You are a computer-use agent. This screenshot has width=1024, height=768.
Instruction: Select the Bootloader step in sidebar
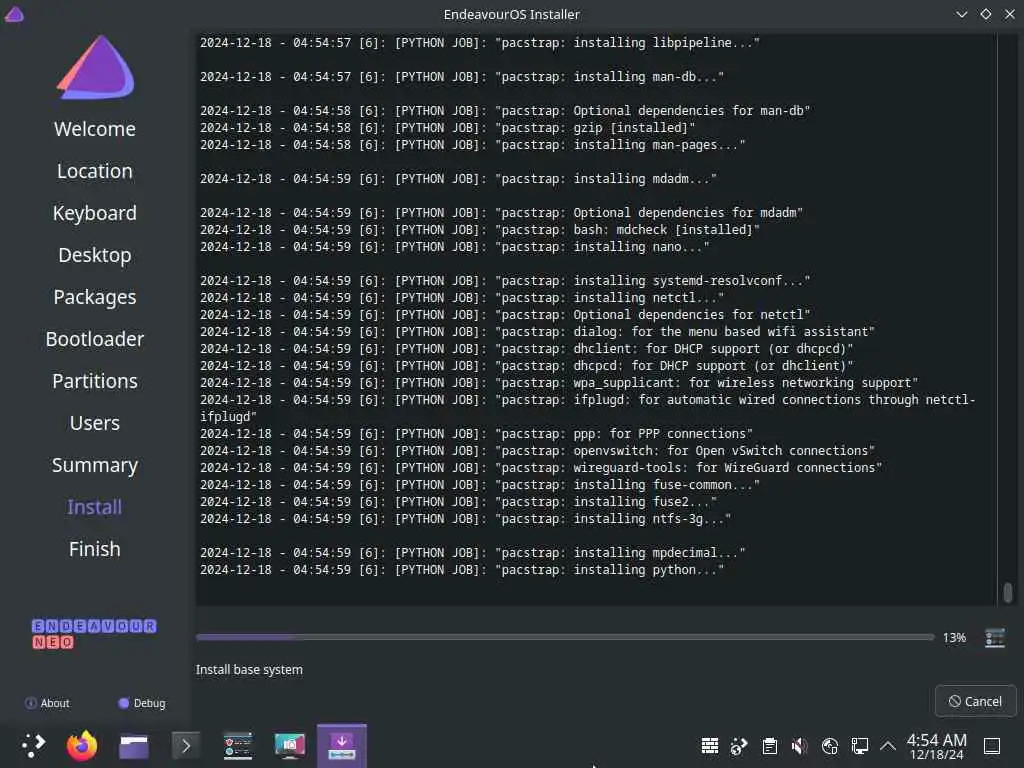click(x=95, y=338)
